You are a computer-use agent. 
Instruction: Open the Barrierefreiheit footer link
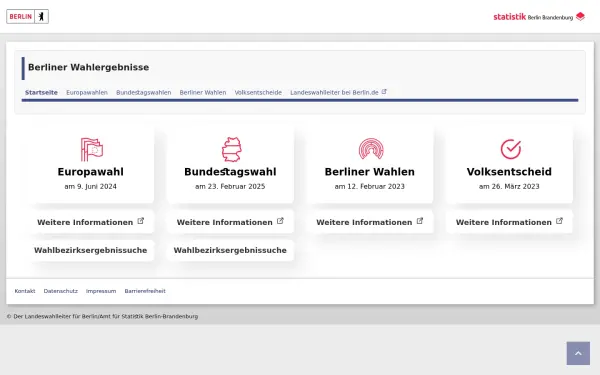click(x=145, y=291)
